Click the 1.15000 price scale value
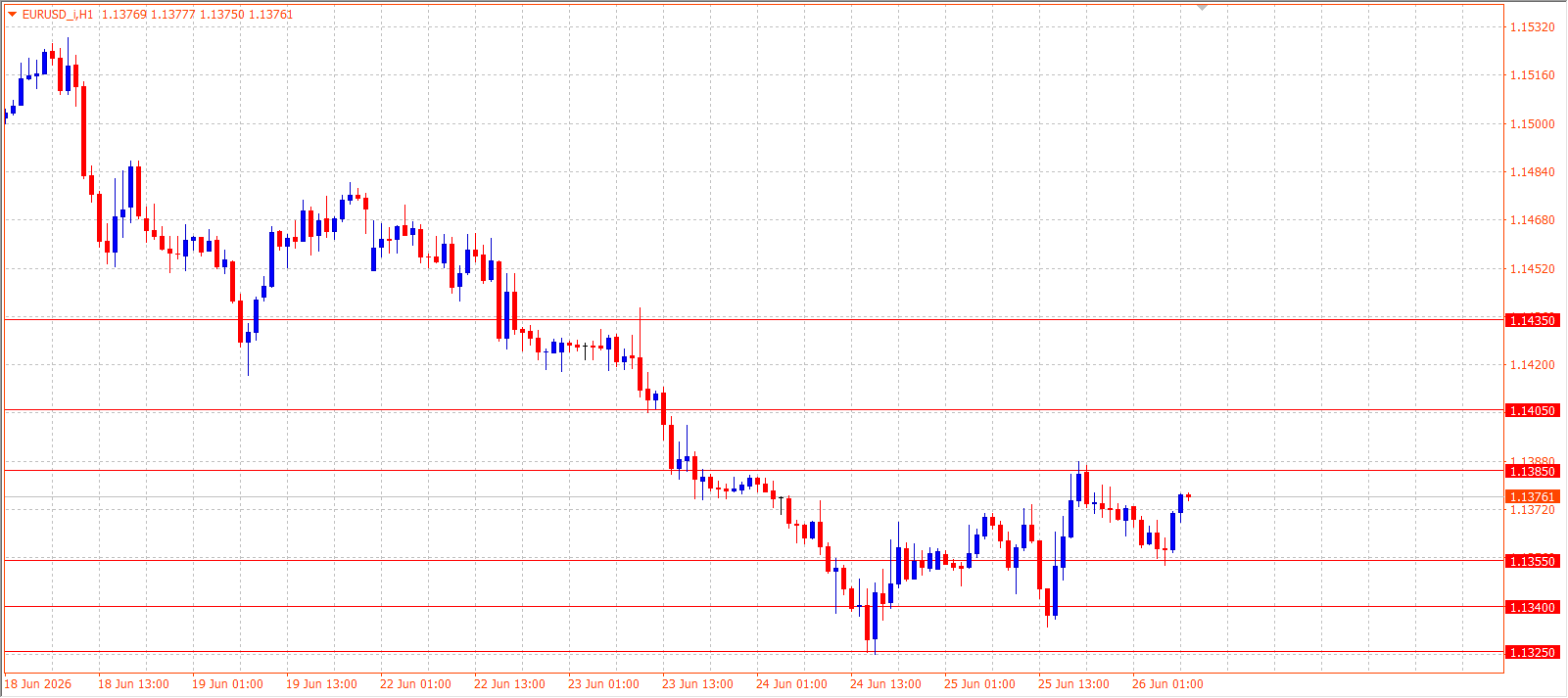This screenshot has height=698, width=1568. tap(1533, 124)
